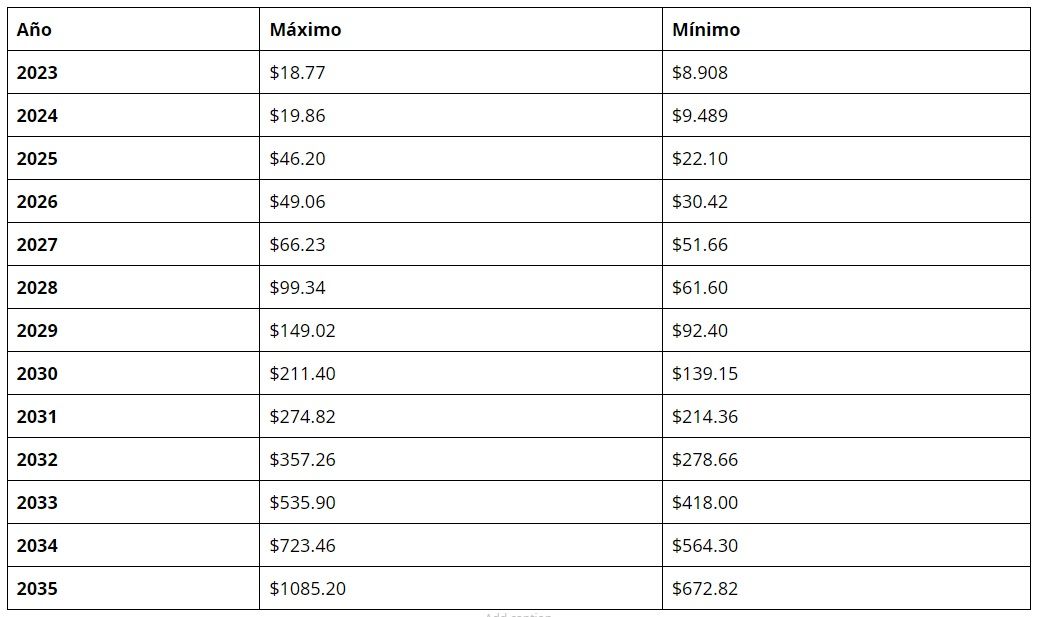Click the $274.82 maximum value
The image size is (1038, 617).
(x=303, y=417)
